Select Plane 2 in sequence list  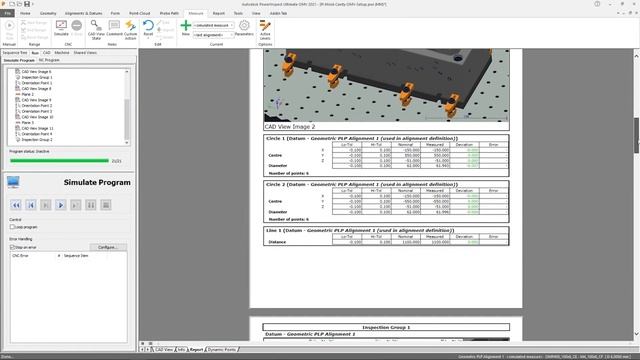[27, 94]
